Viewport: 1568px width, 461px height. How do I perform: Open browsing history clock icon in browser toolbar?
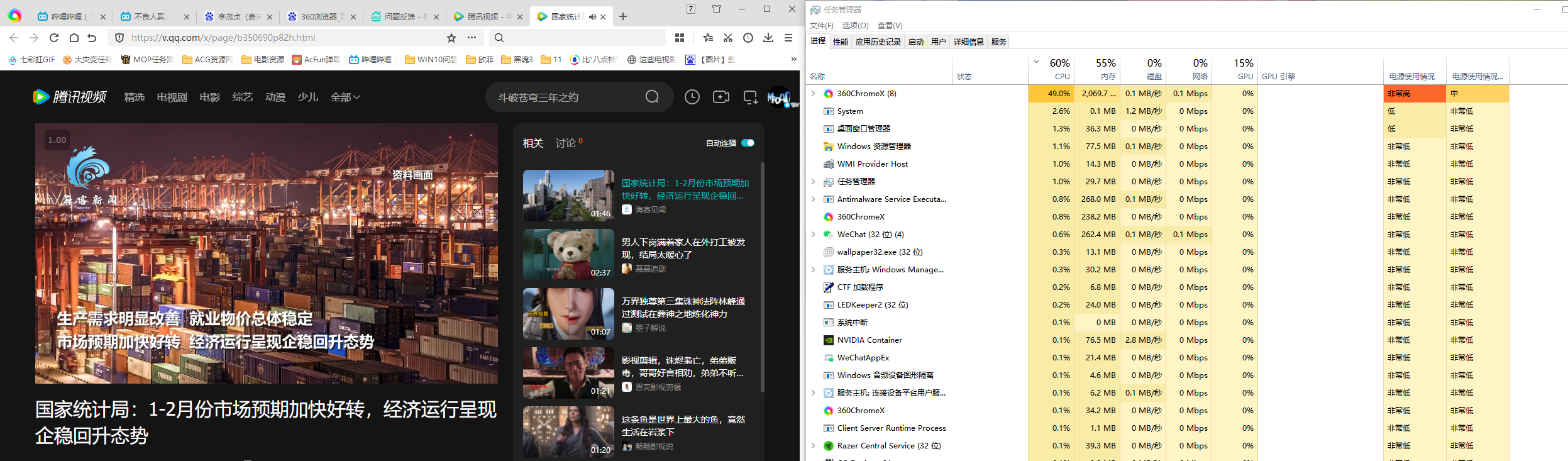[748, 38]
